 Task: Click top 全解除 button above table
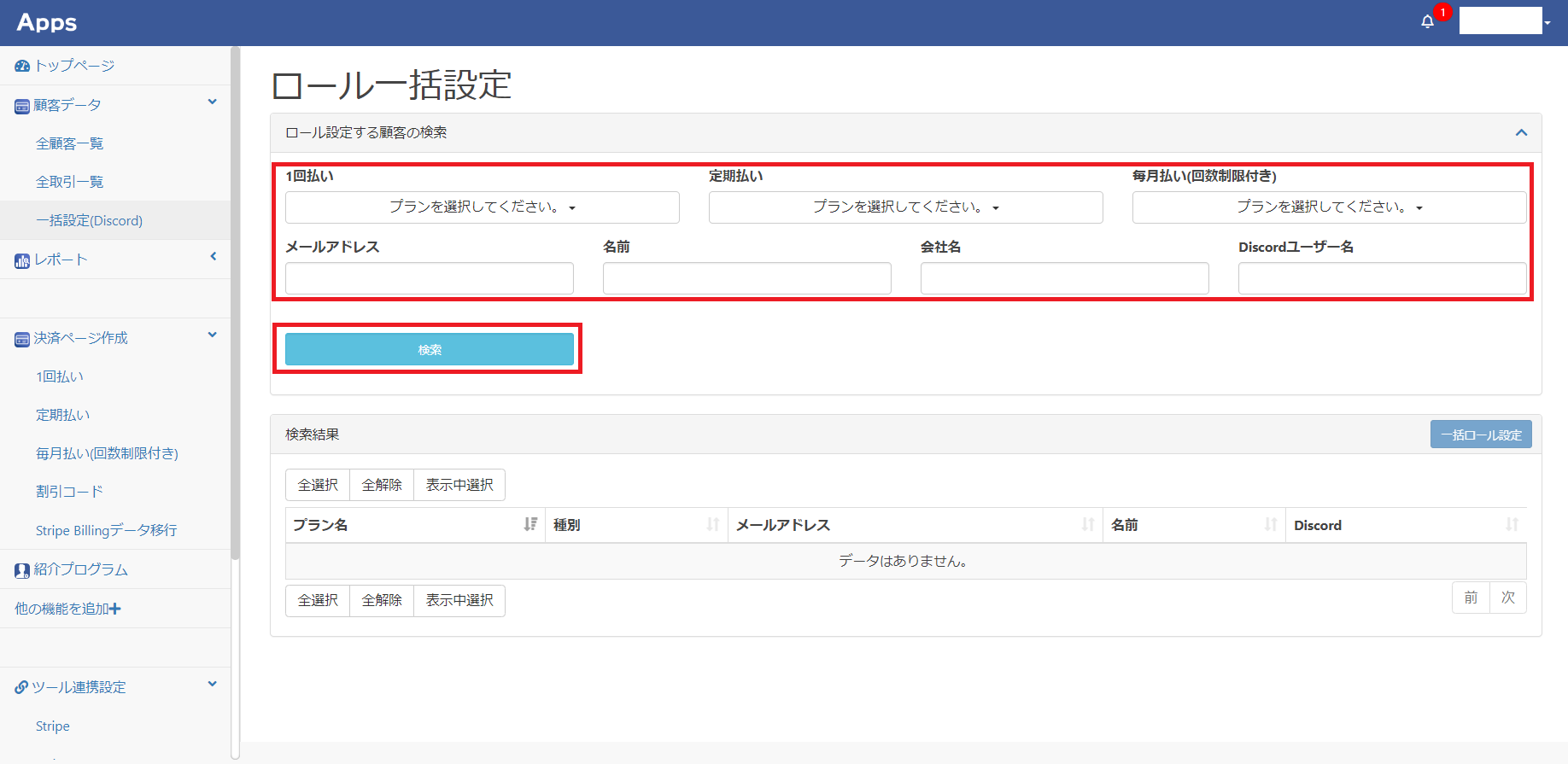coord(382,485)
